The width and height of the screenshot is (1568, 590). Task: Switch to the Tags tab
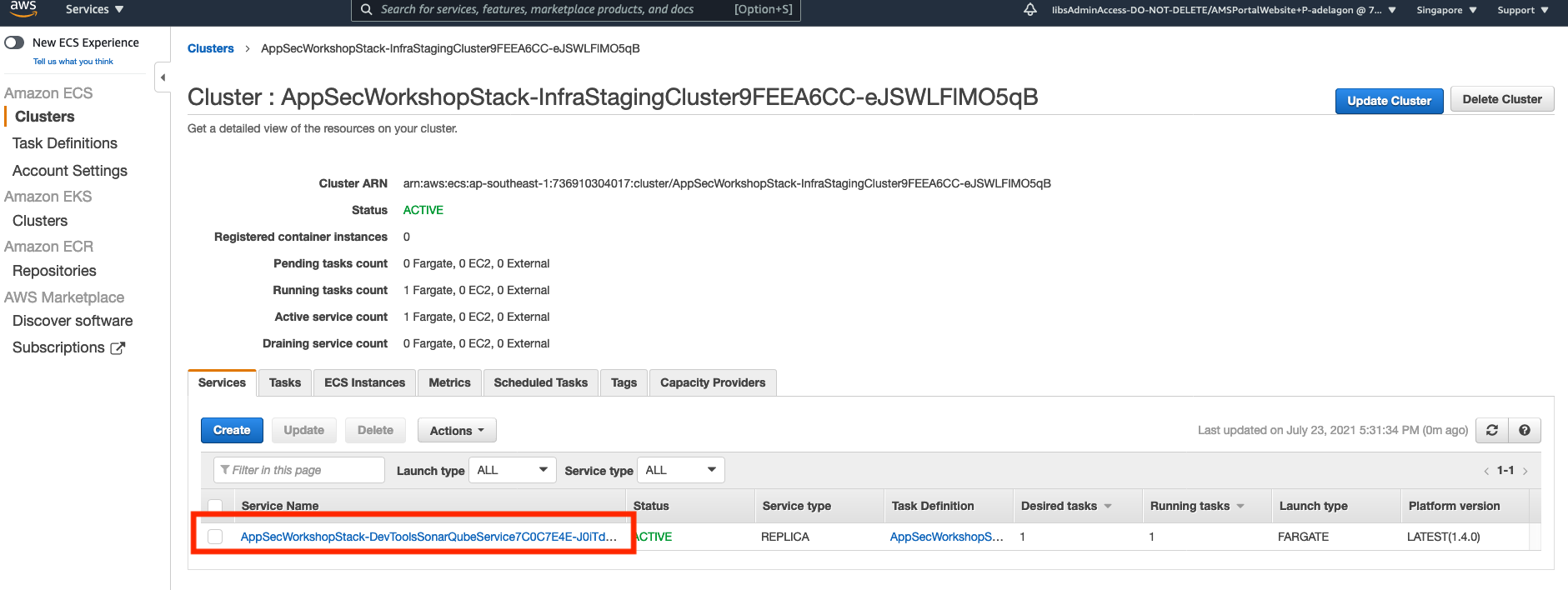(624, 382)
